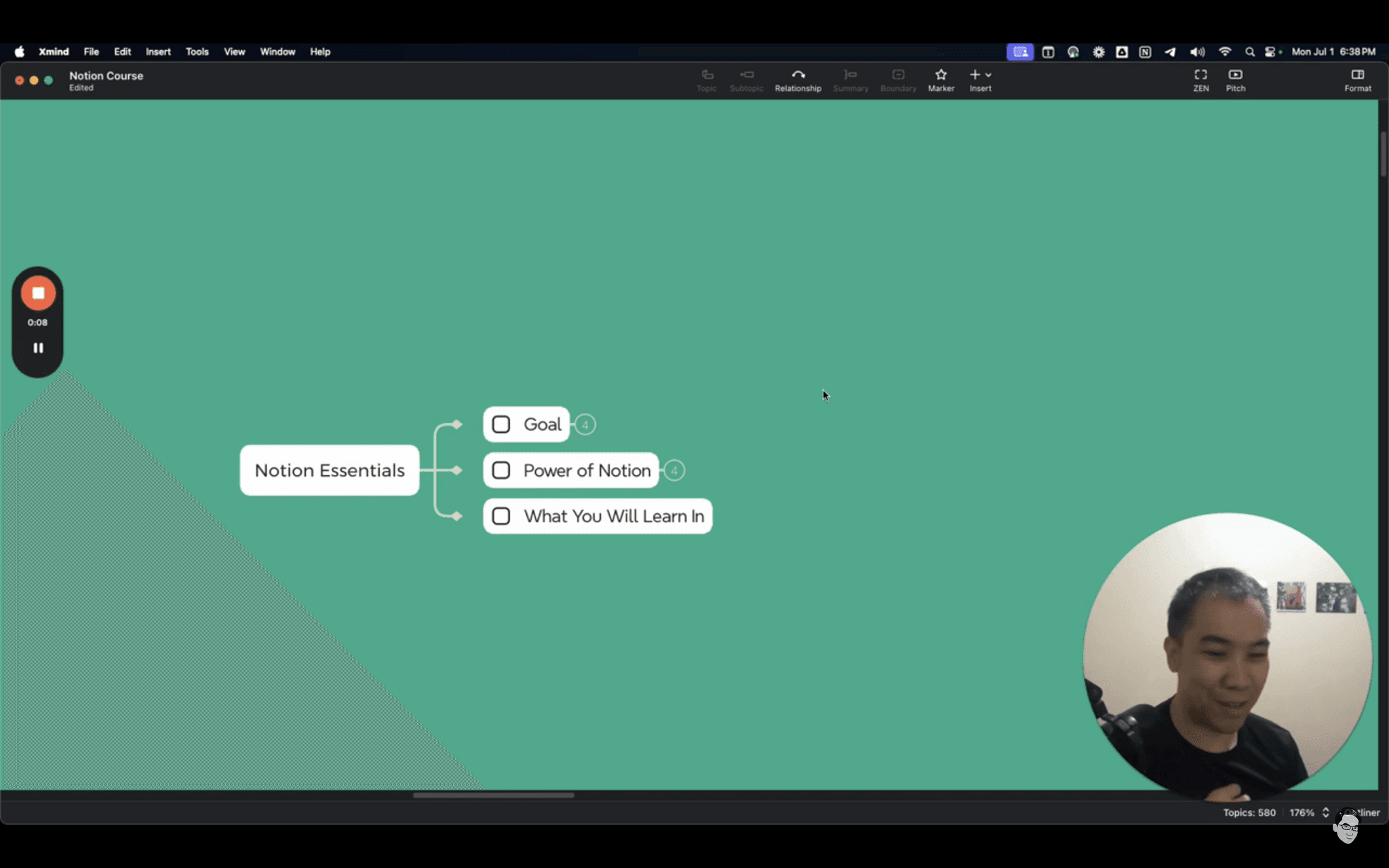This screenshot has height=868, width=1389.
Task: Click the date and time in the menu bar
Action: (x=1333, y=52)
